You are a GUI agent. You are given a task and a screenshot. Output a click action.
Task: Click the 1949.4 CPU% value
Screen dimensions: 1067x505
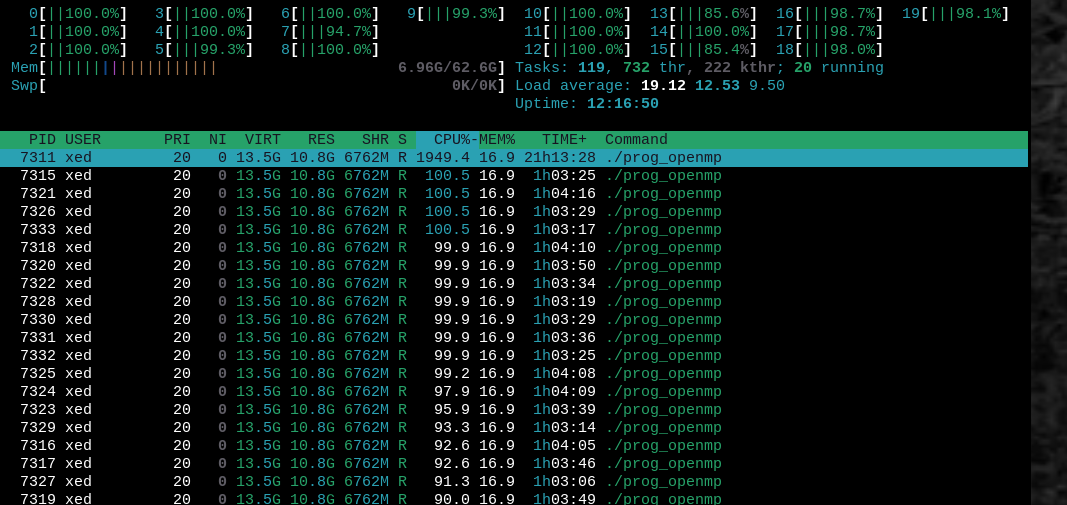tap(443, 158)
